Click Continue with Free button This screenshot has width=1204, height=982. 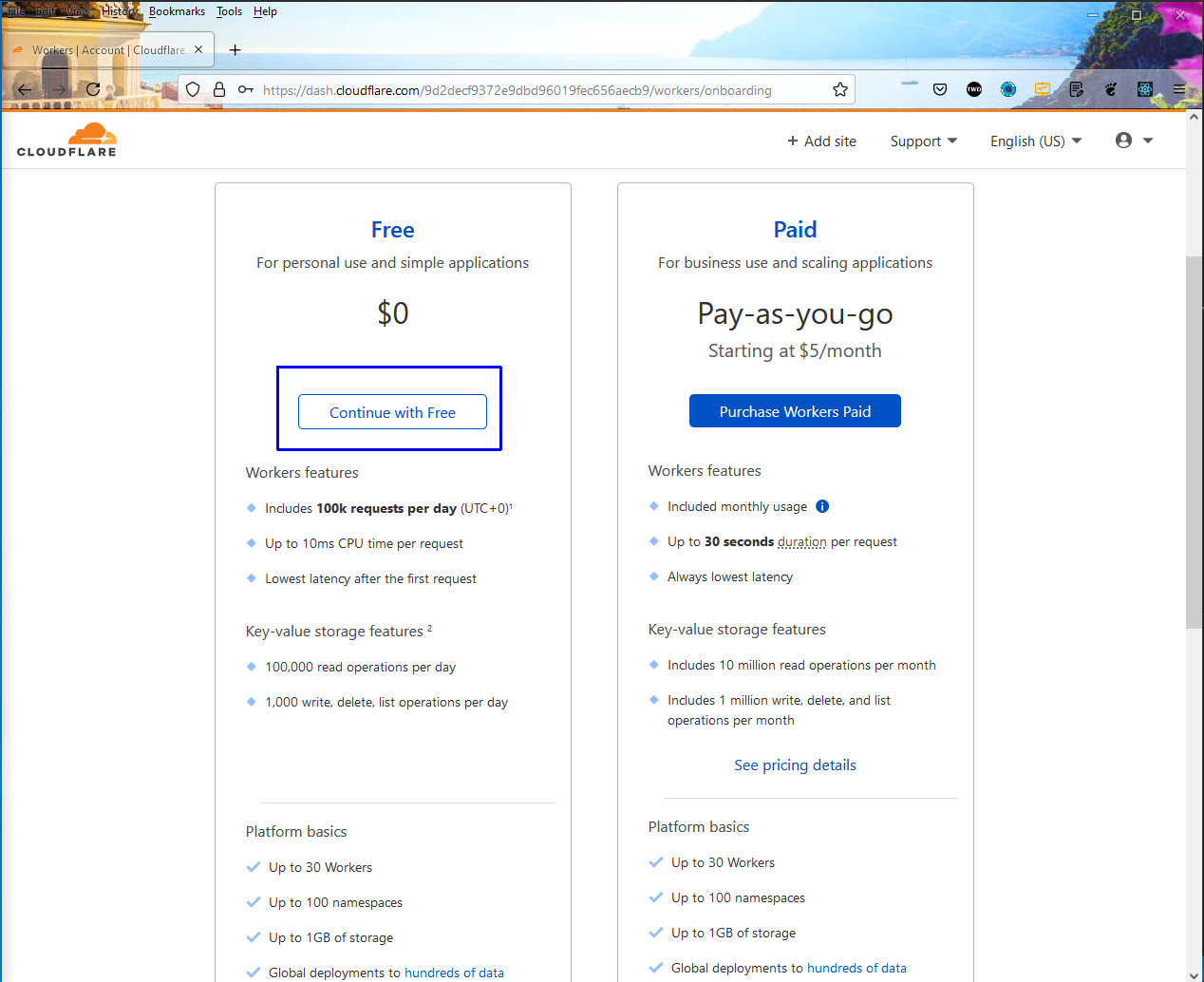tap(392, 412)
